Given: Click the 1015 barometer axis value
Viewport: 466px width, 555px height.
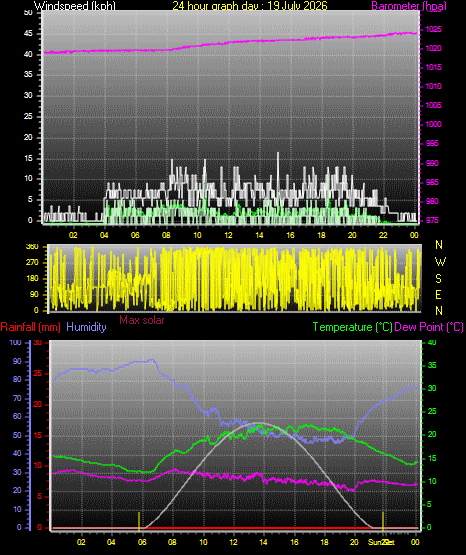Looking at the screenshot, I should click(433, 67).
